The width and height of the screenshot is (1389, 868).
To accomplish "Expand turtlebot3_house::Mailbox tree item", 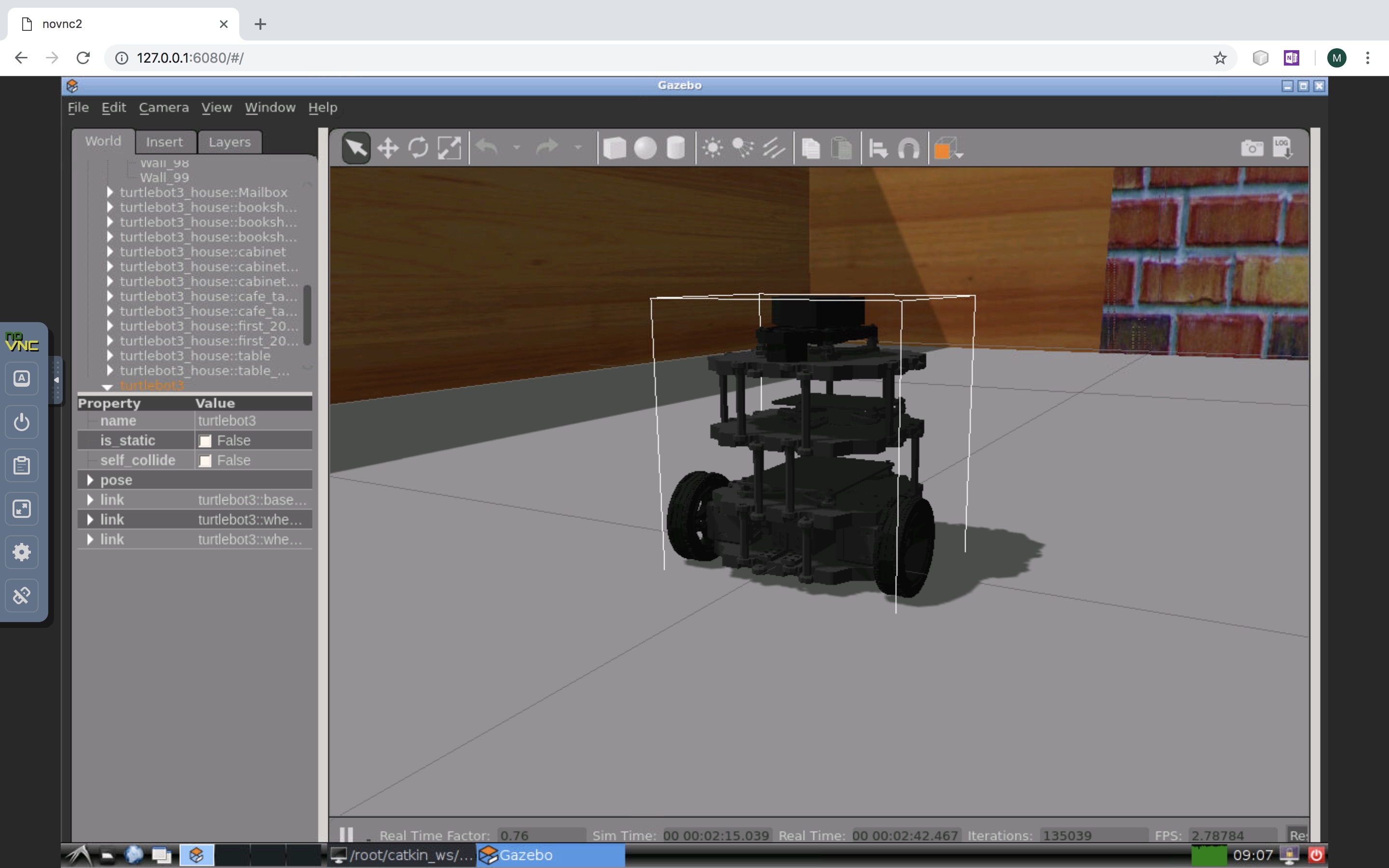I will click(x=109, y=192).
